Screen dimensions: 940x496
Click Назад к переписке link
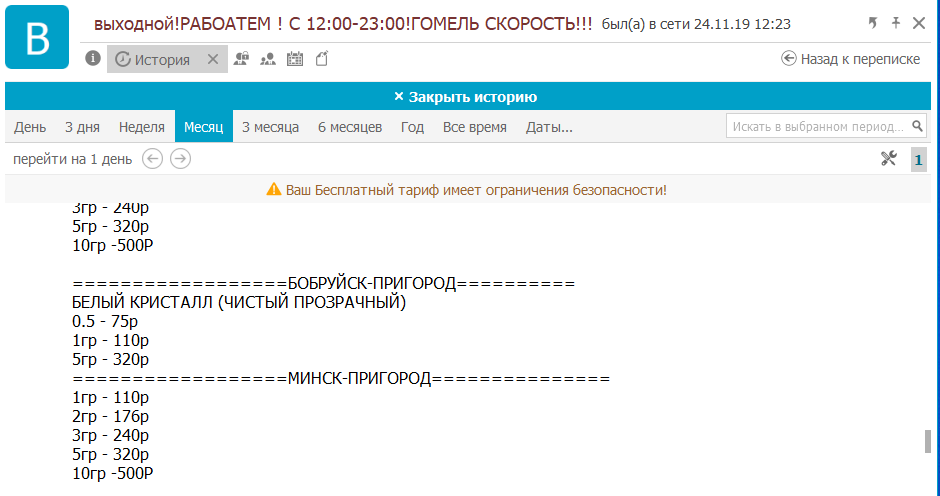(850, 59)
